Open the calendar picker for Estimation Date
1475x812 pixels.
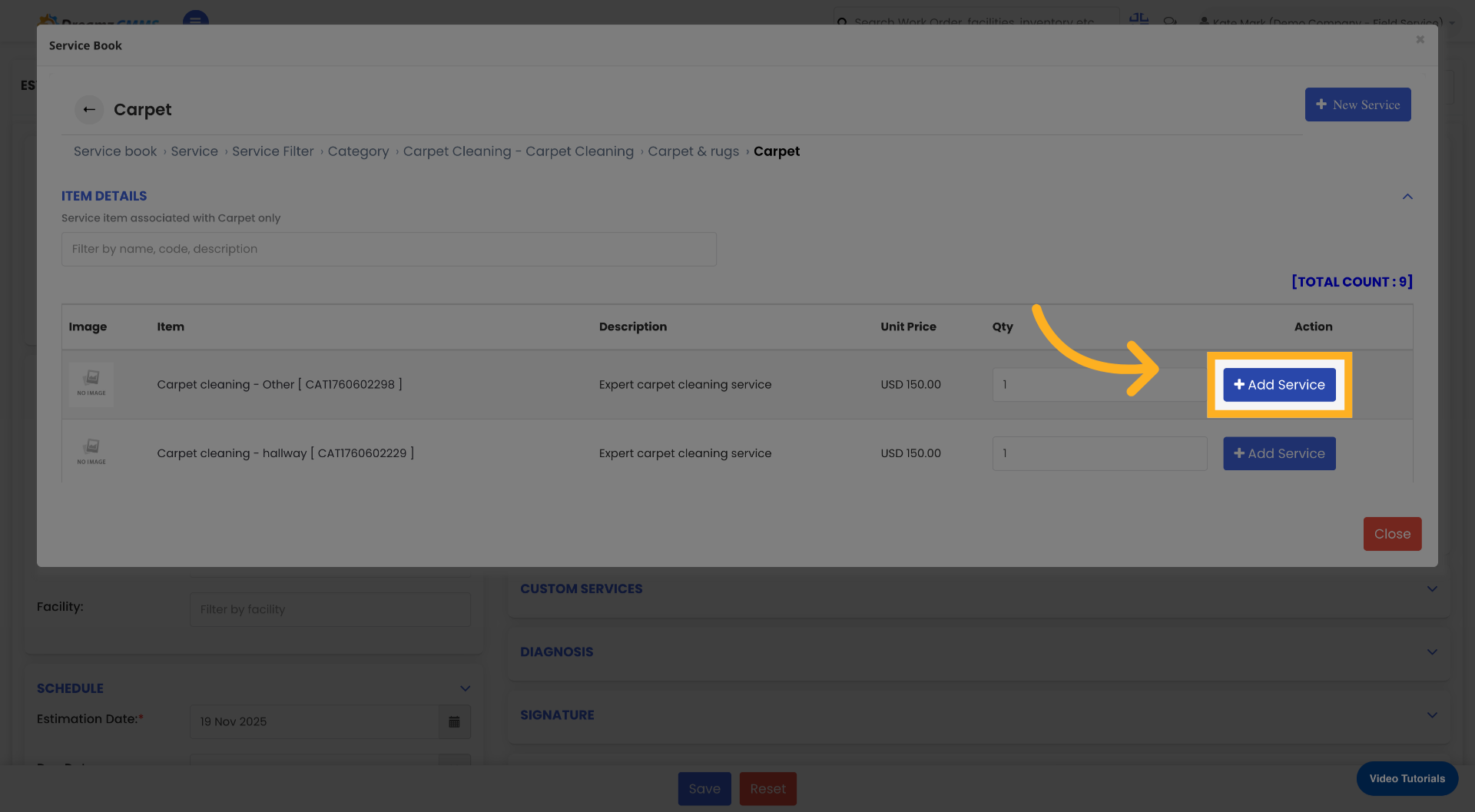[454, 722]
